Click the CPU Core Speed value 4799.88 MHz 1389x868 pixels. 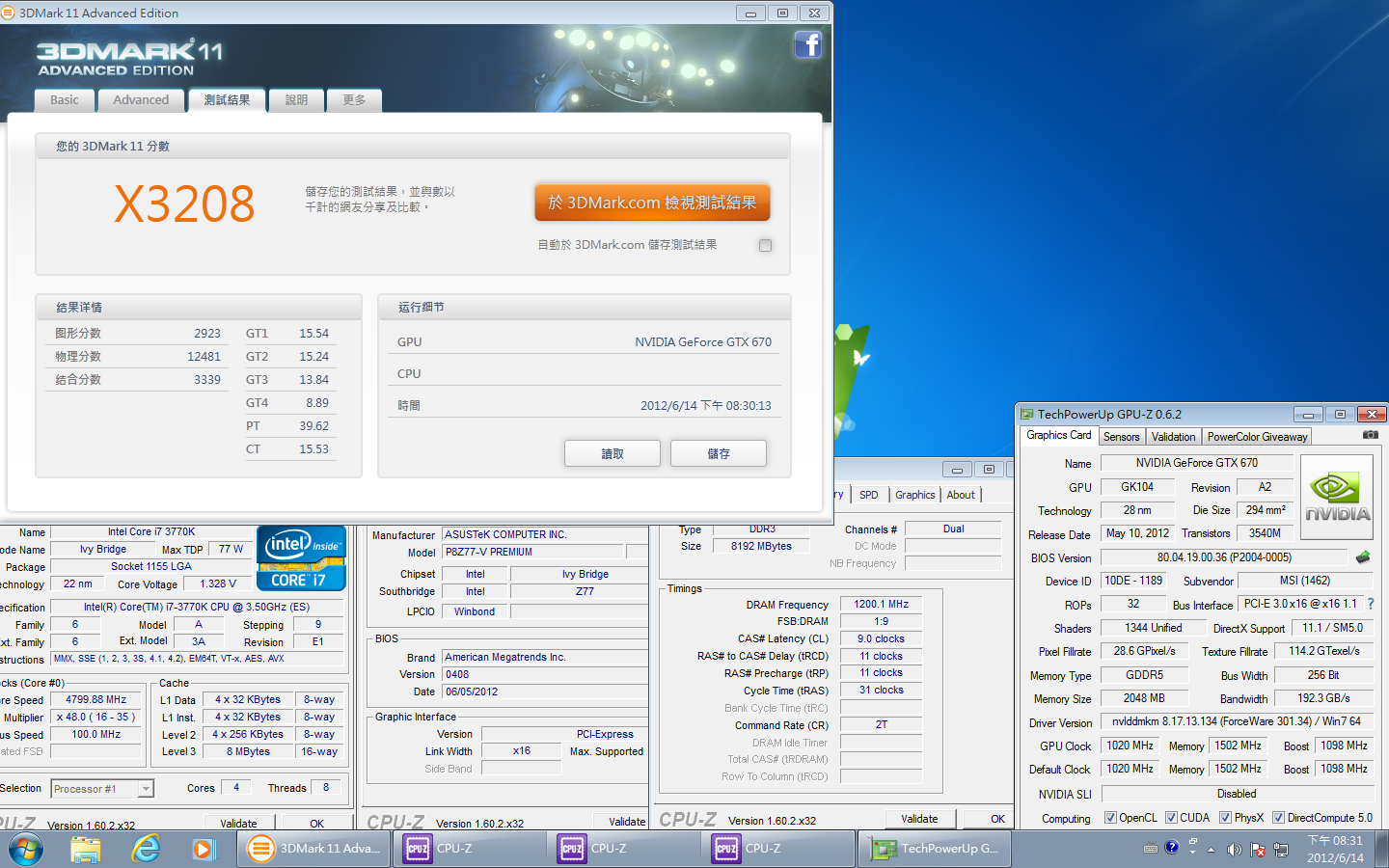95,699
